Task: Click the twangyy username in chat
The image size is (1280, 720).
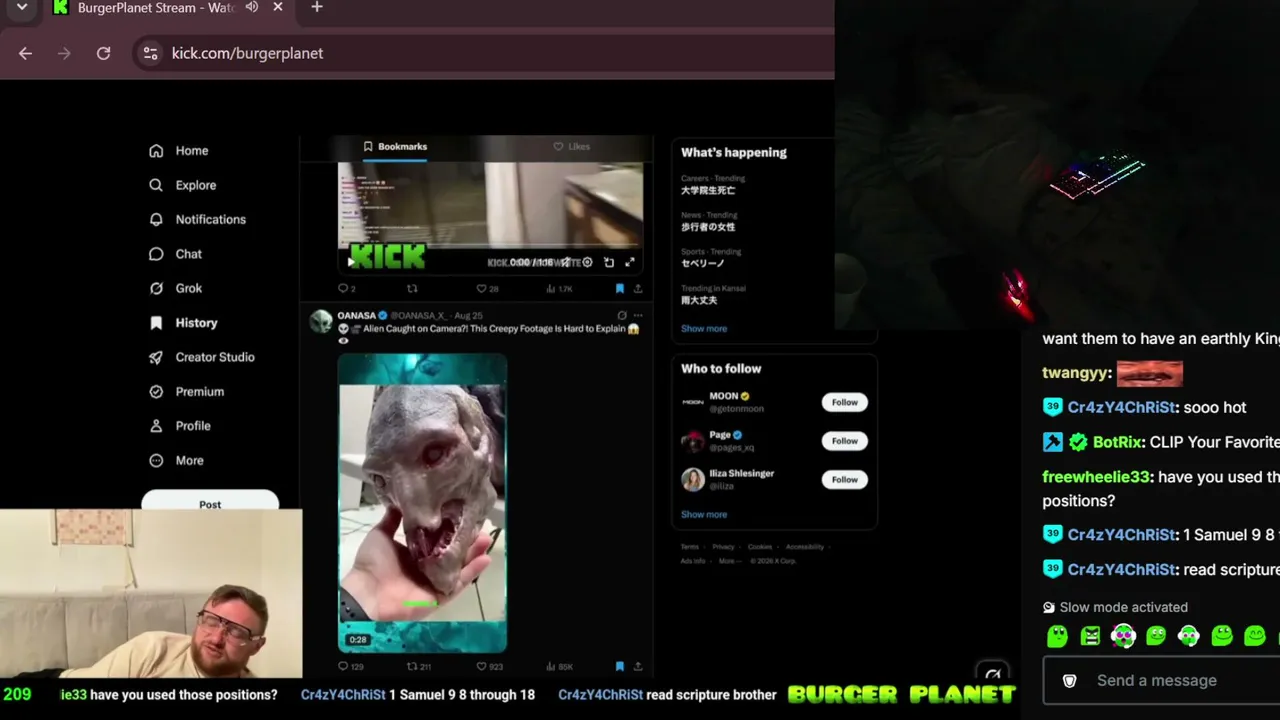Action: pyautogui.click(x=1075, y=373)
